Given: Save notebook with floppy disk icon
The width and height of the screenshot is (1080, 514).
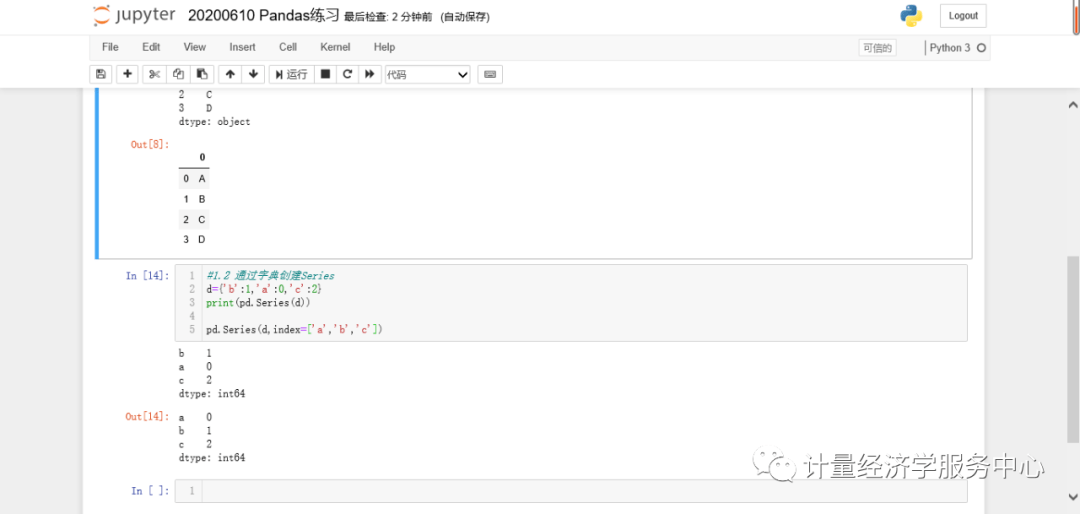Looking at the screenshot, I should (101, 74).
